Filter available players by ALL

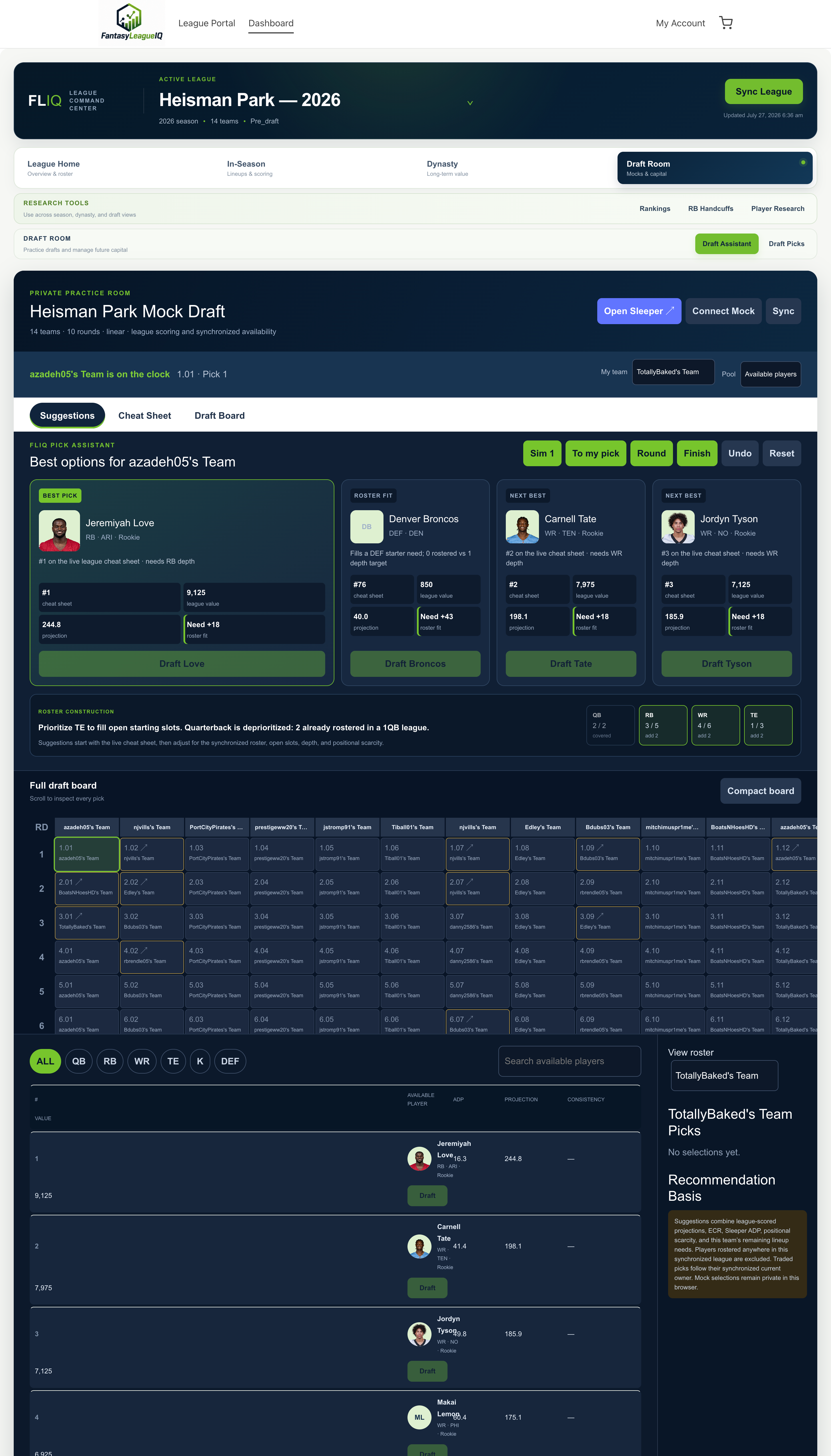click(45, 1062)
